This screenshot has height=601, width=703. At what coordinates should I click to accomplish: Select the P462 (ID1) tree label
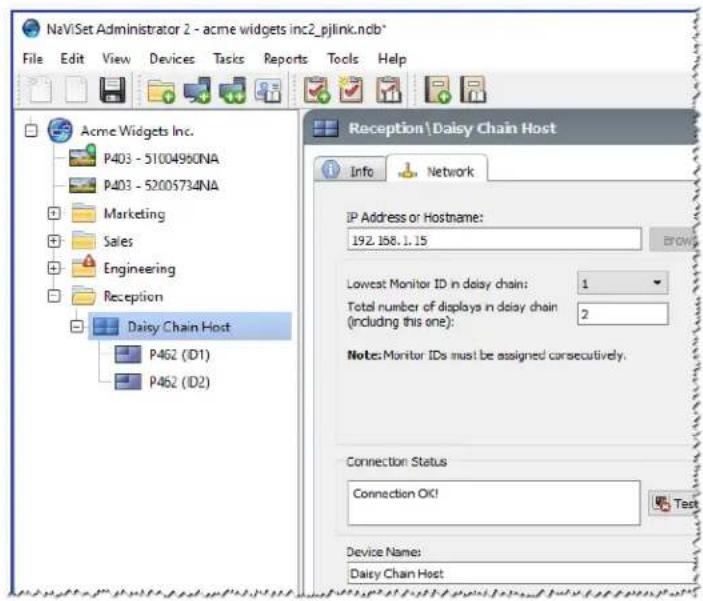point(179,354)
